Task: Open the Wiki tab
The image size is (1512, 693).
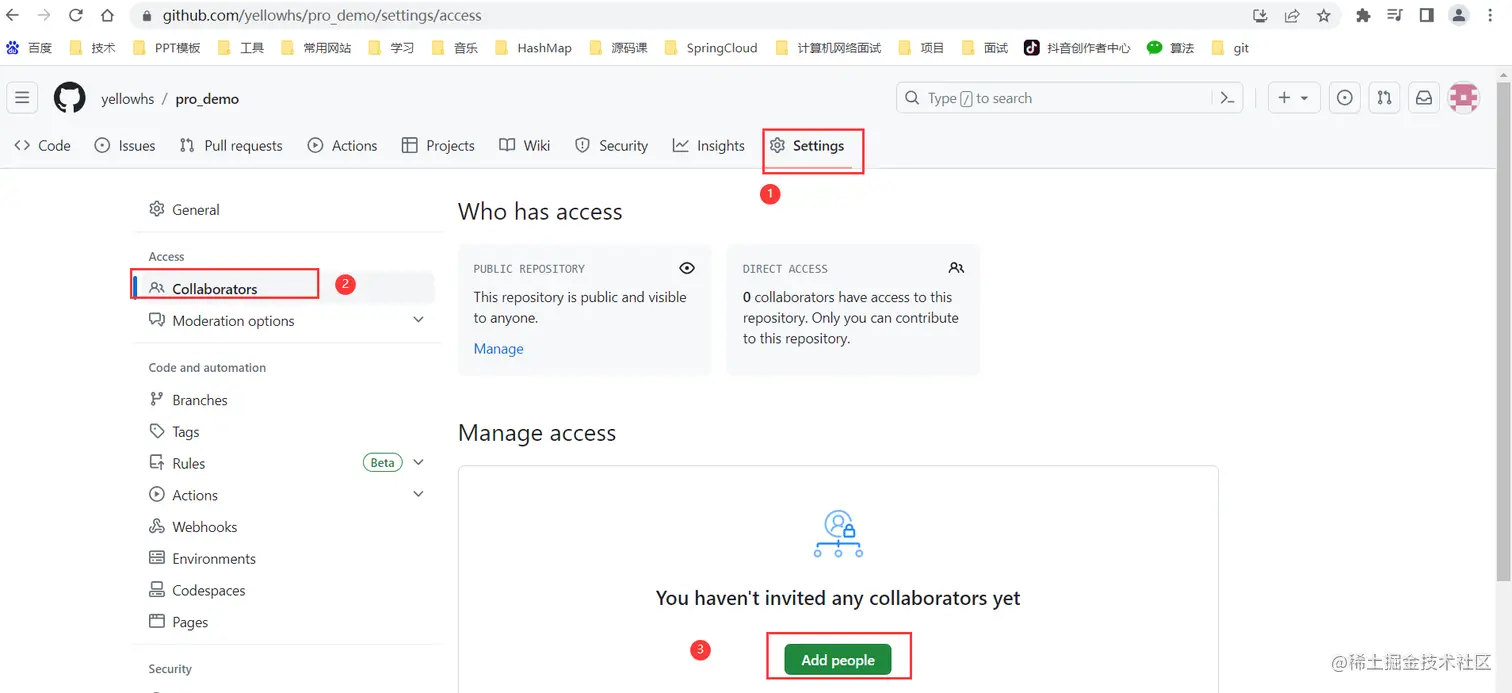Action: coord(525,145)
